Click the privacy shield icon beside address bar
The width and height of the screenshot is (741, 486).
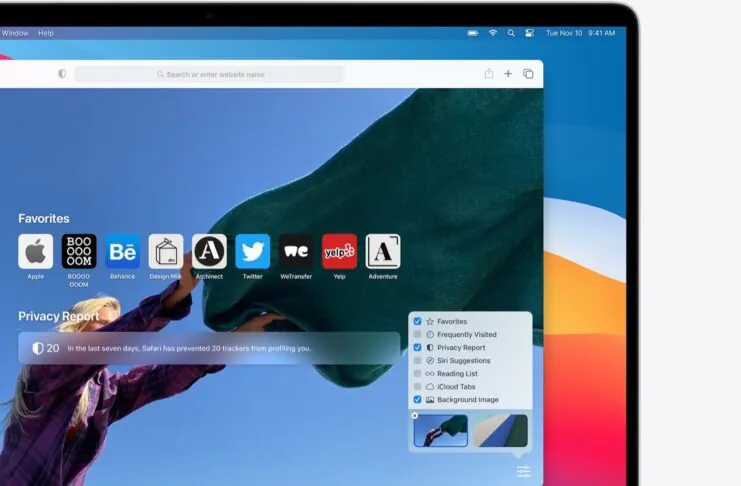click(62, 74)
